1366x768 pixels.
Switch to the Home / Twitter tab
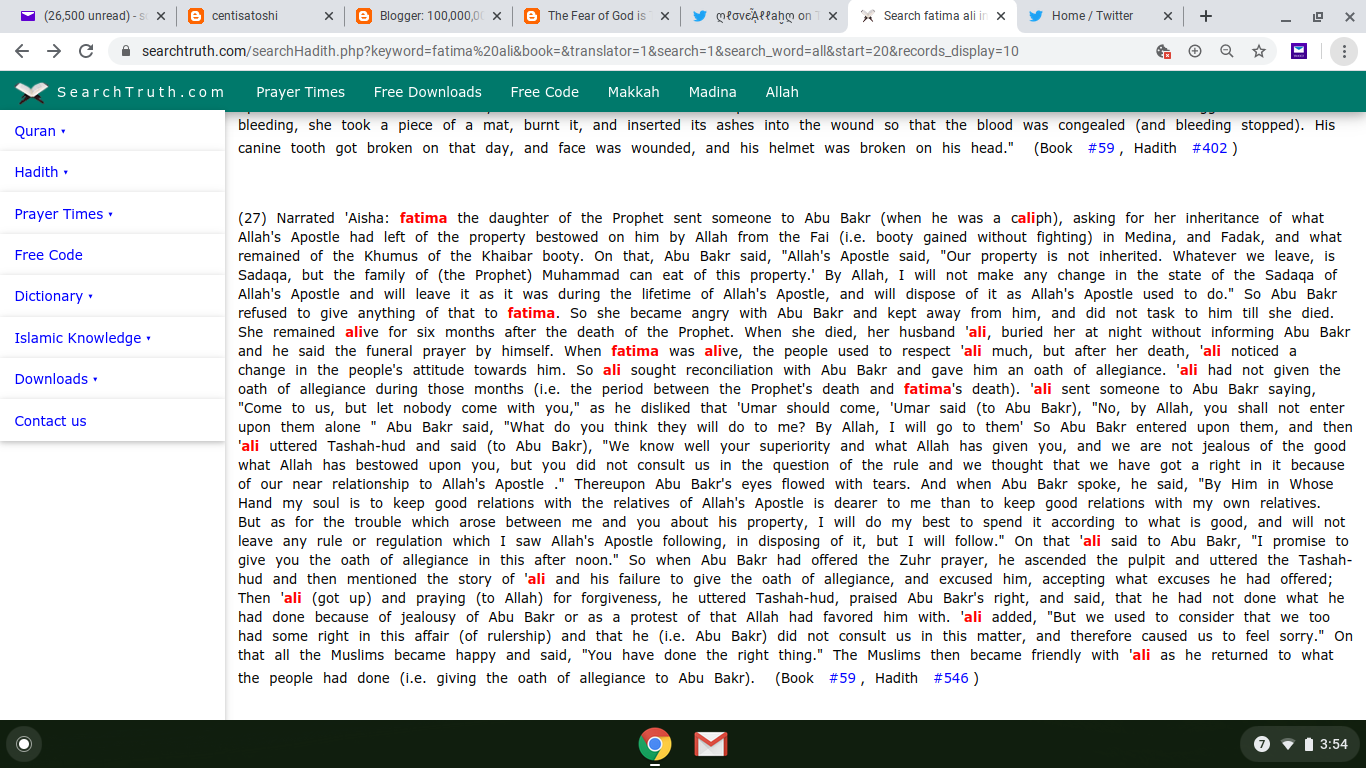[x=1098, y=16]
